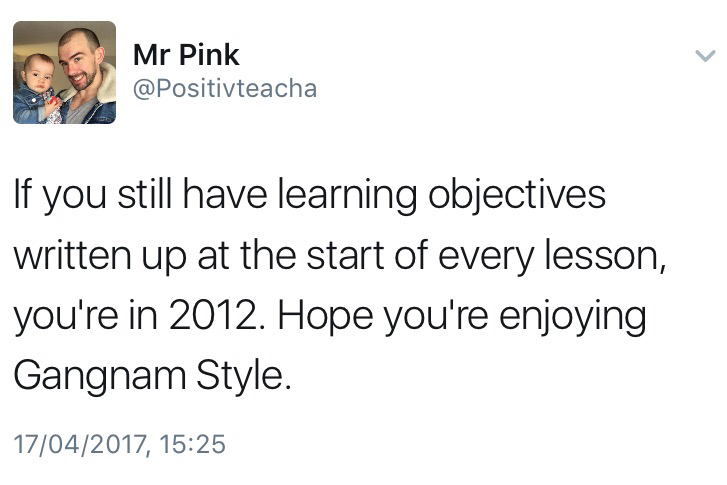Click the word "lesson" in the tweet

tap(611, 257)
